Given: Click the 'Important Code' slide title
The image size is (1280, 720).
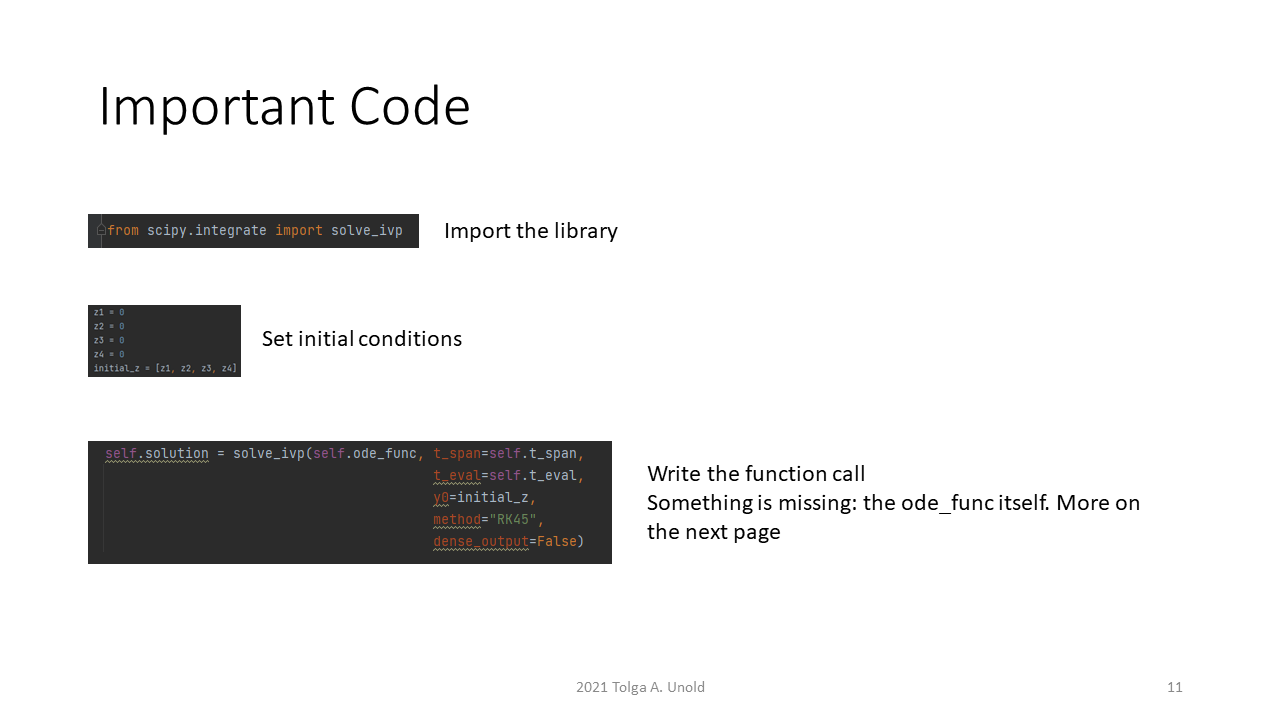Looking at the screenshot, I should 284,106.
